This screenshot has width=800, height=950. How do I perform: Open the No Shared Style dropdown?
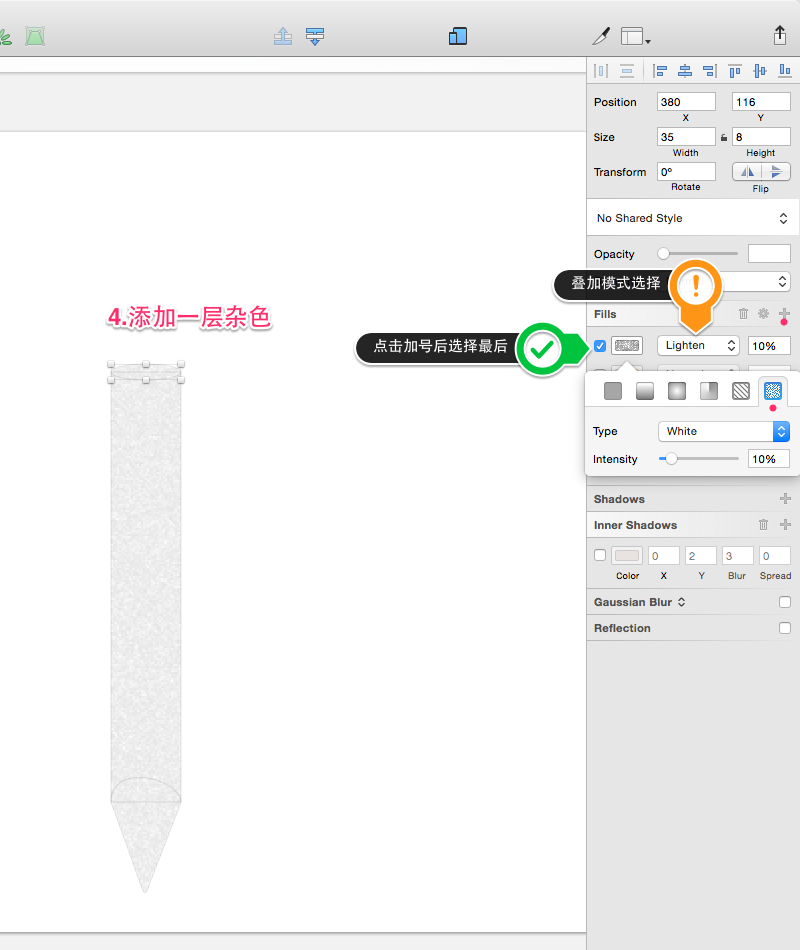click(692, 218)
